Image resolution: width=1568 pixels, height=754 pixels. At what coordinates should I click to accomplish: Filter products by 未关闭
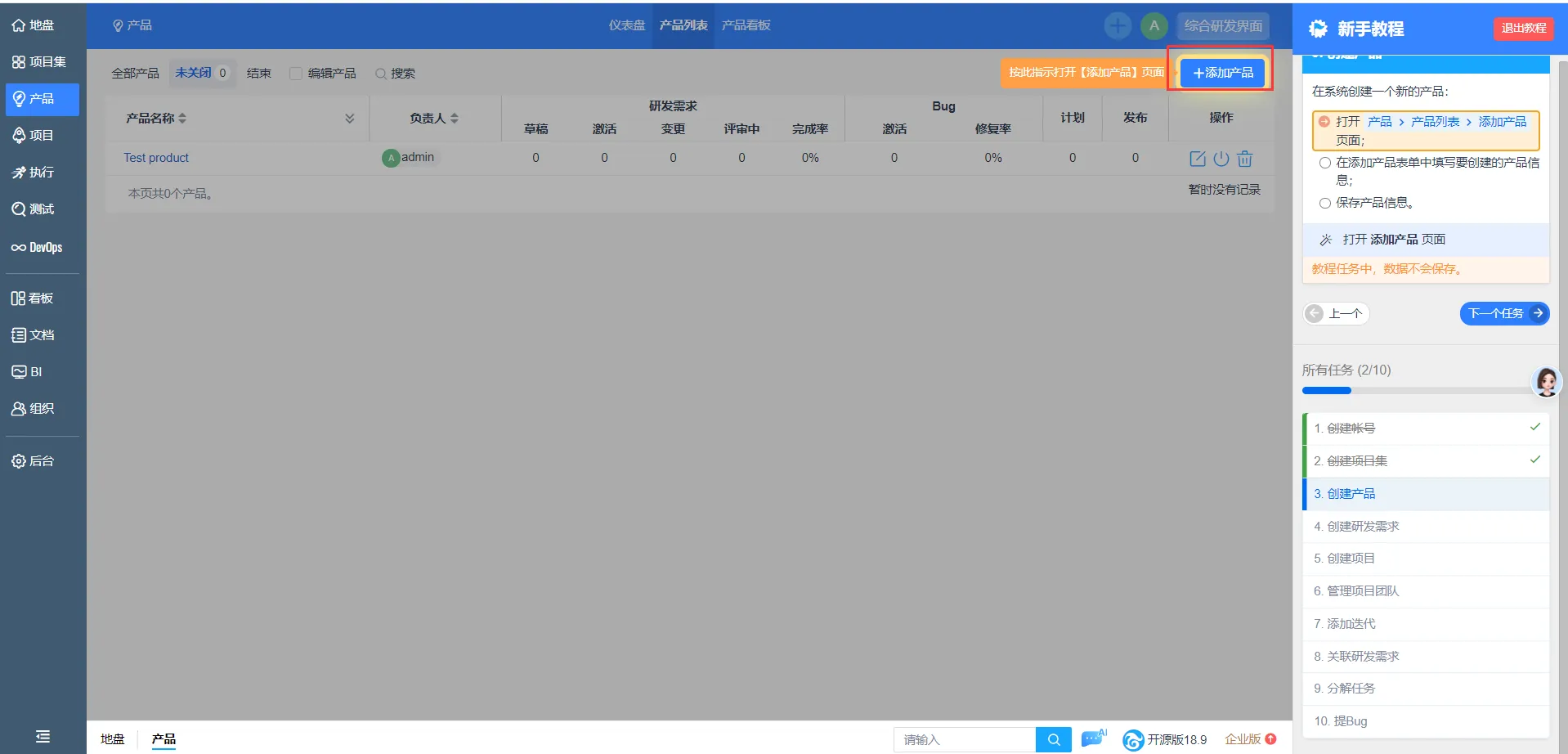pos(202,73)
